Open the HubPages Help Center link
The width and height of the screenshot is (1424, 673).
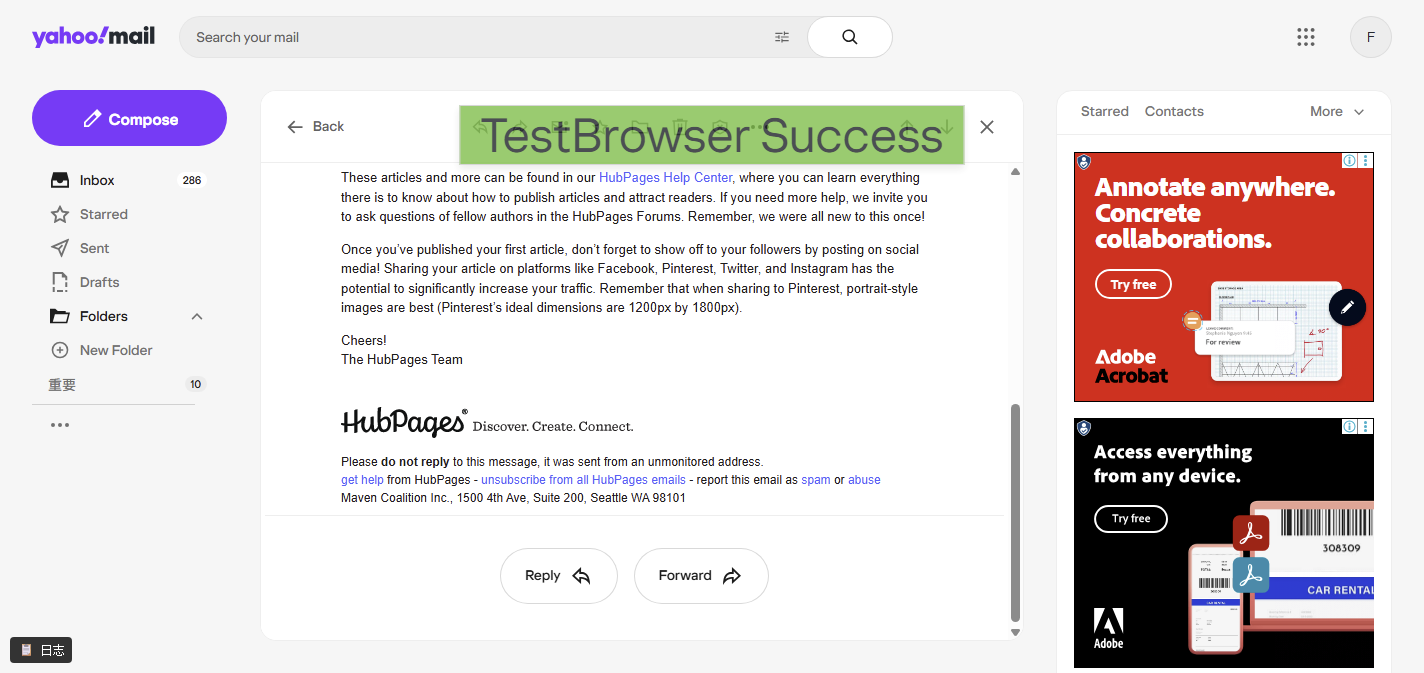click(x=665, y=178)
